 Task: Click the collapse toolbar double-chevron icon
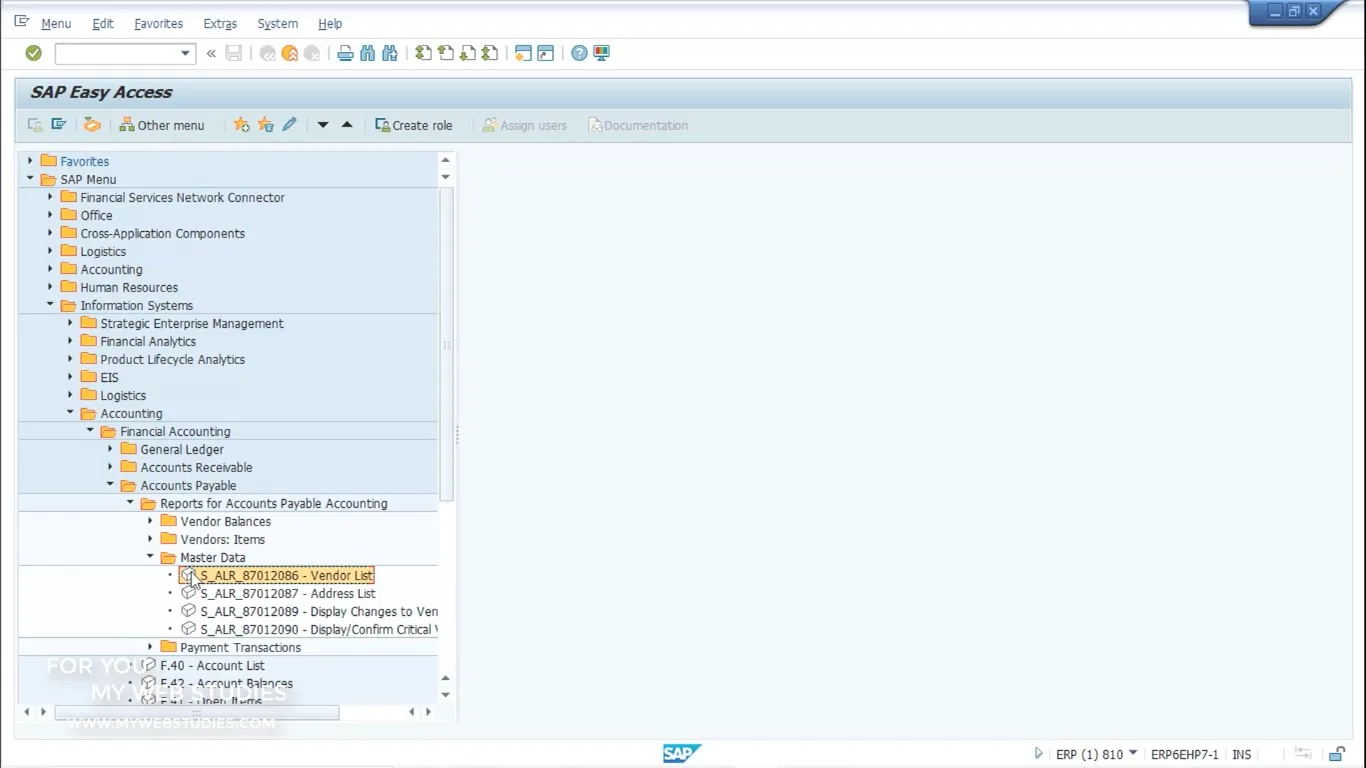click(x=211, y=53)
